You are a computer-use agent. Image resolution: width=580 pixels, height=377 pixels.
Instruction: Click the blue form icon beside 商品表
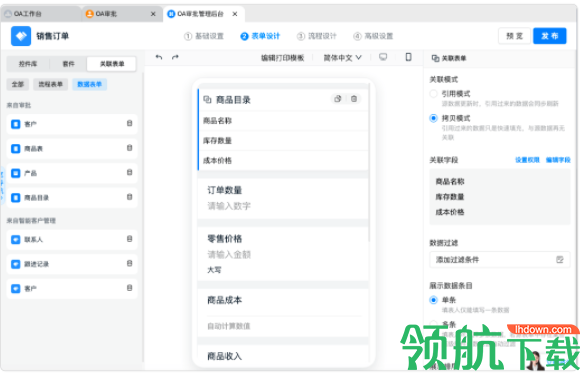pos(16,149)
